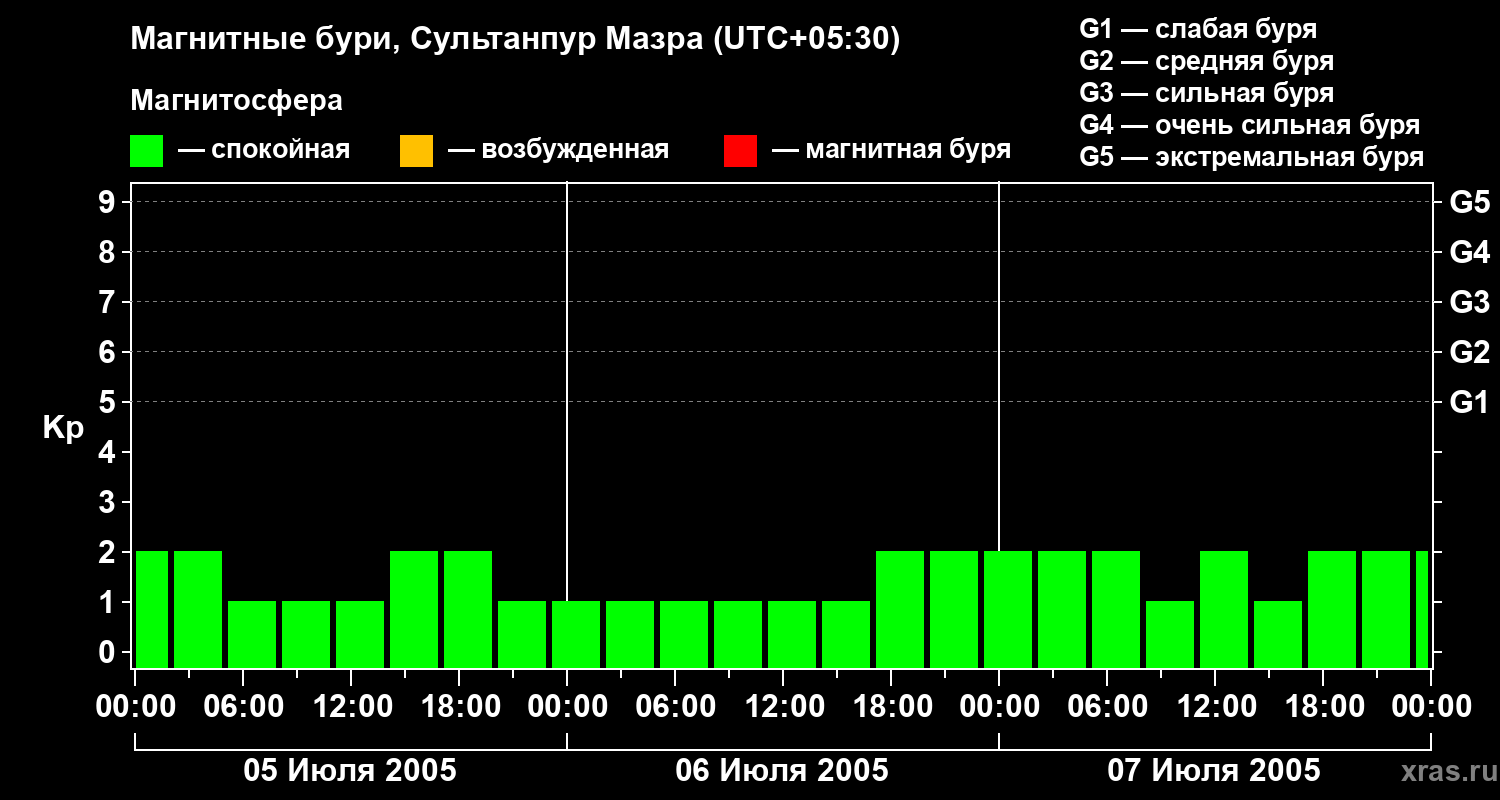Screen dimensions: 1500x800
Task: Click the '06 Июля 2005' date label
Action: [x=782, y=771]
